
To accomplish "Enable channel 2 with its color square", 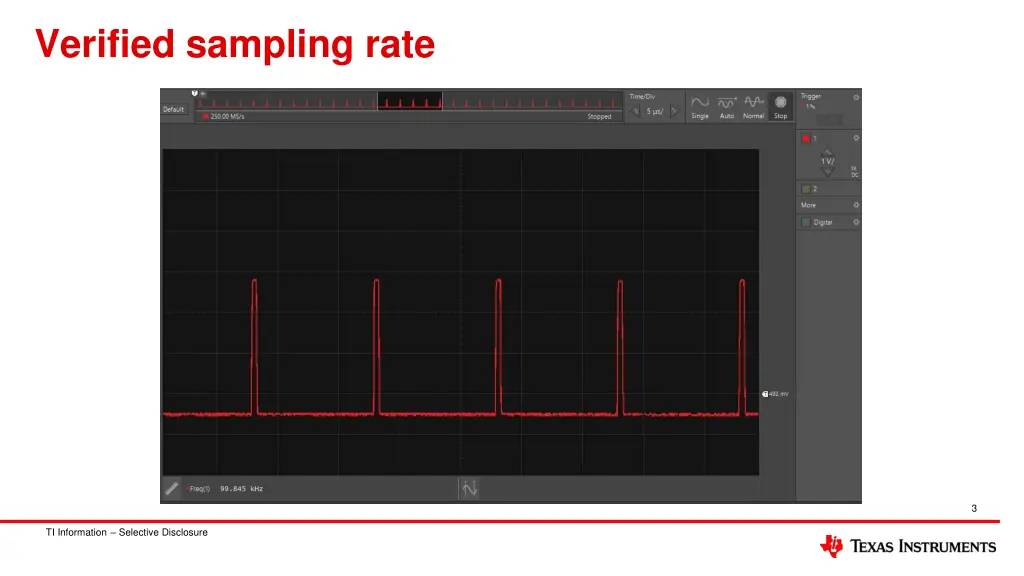I will click(x=805, y=188).
